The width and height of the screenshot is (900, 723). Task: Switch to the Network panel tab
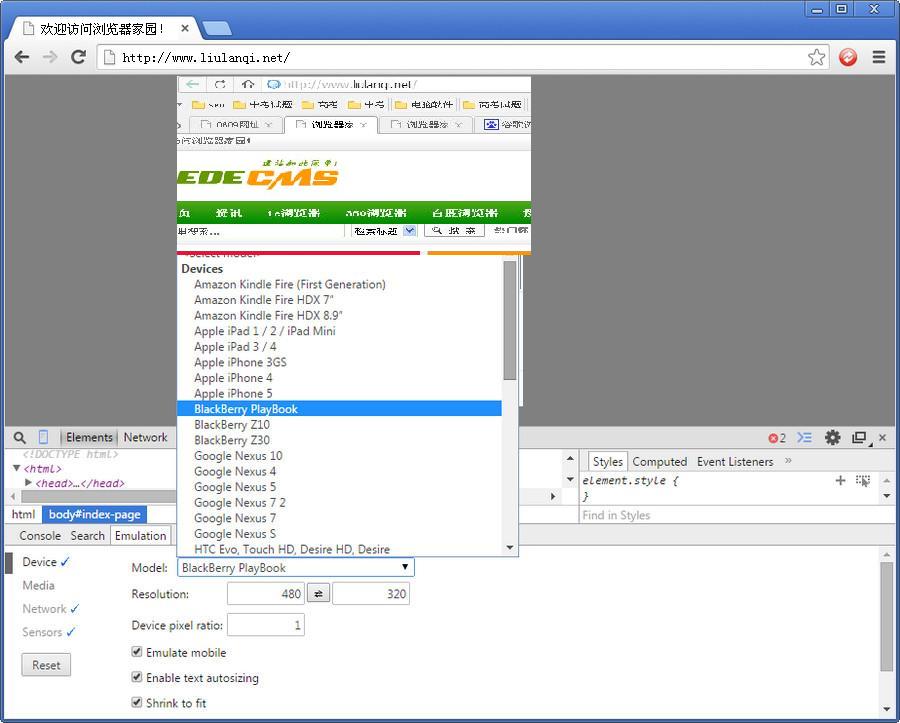pyautogui.click(x=145, y=438)
